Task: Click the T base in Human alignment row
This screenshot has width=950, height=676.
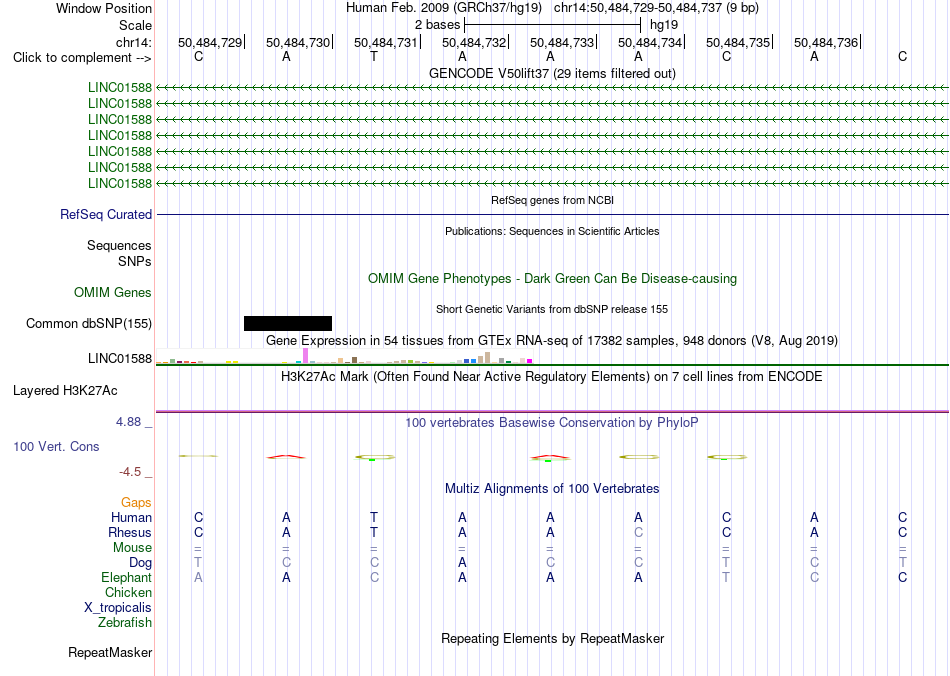Action: (374, 517)
